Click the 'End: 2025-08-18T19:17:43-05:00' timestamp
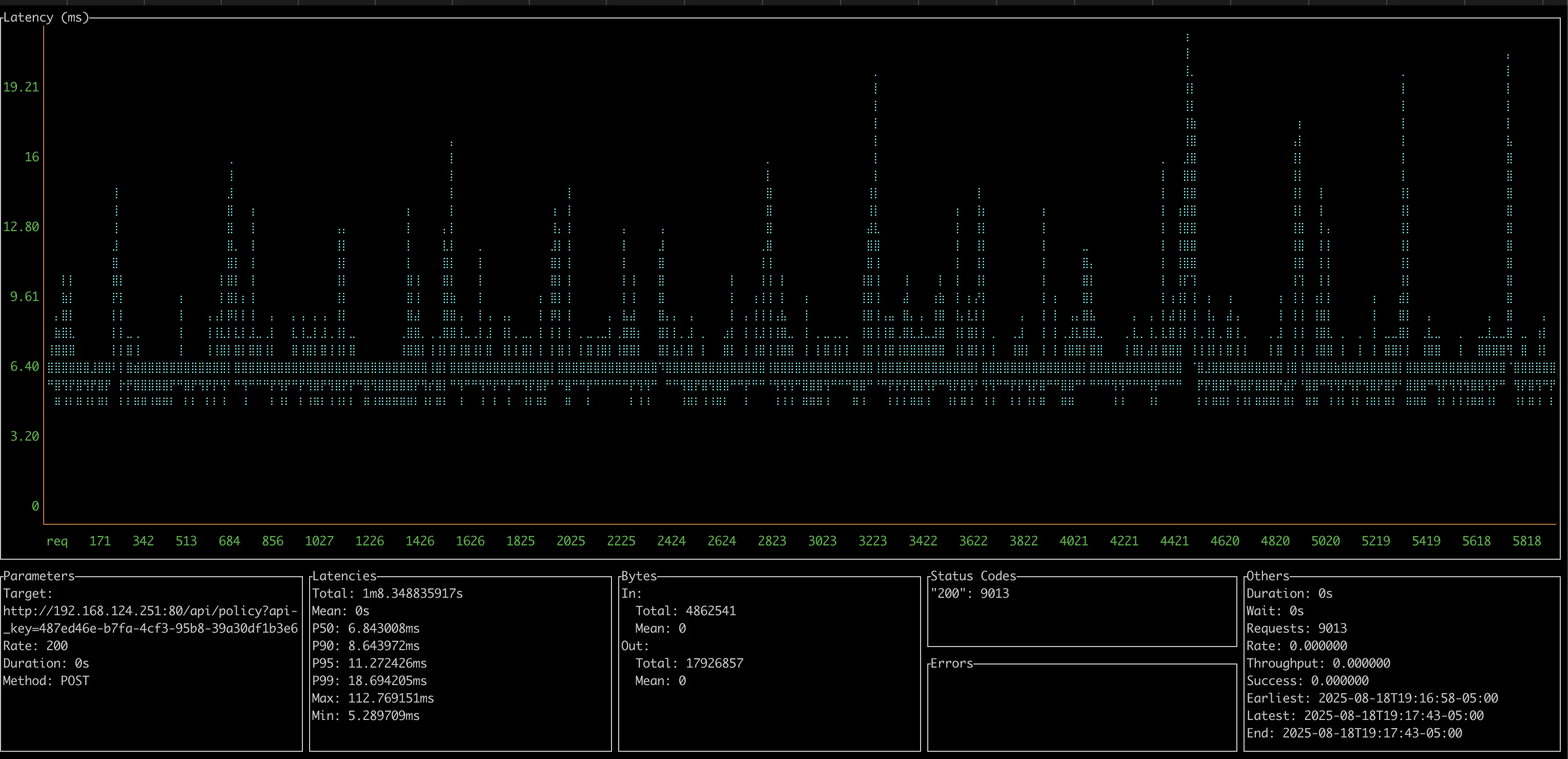Viewport: 1568px width, 759px height. [x=1354, y=733]
